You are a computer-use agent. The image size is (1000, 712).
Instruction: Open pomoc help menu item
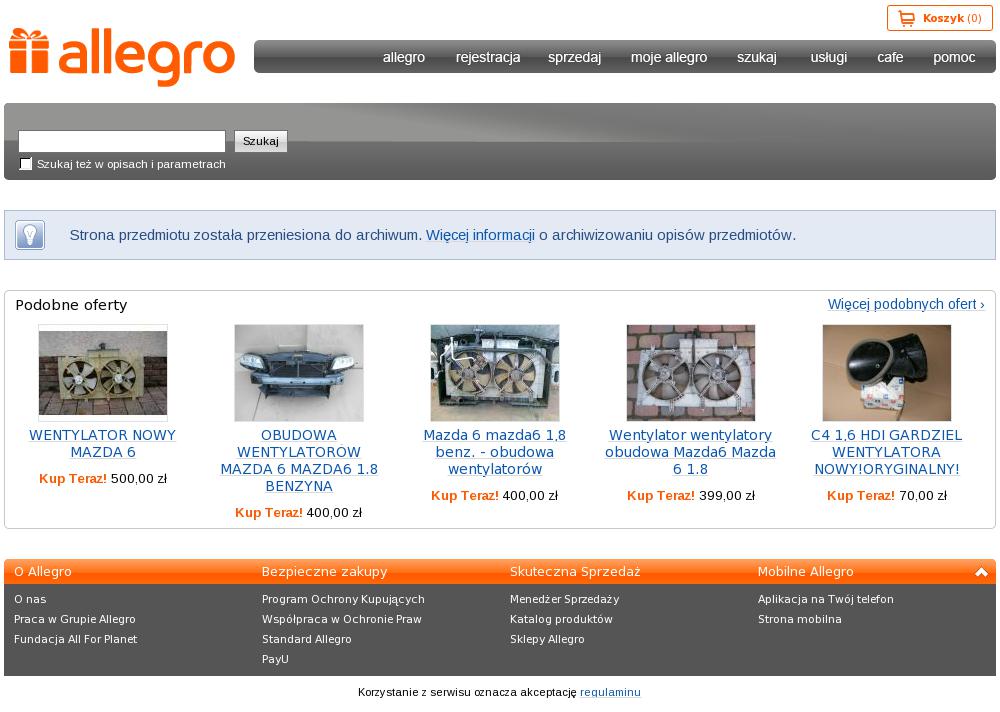pos(954,57)
